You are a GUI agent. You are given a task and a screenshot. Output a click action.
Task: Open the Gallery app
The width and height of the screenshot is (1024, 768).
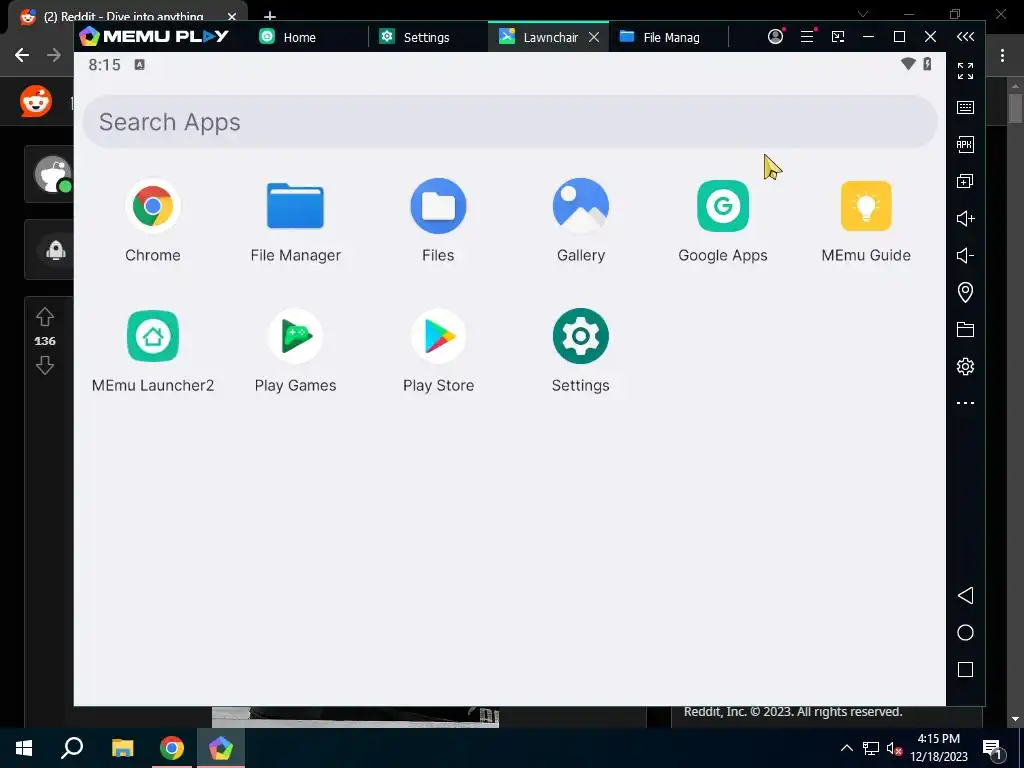tap(581, 206)
